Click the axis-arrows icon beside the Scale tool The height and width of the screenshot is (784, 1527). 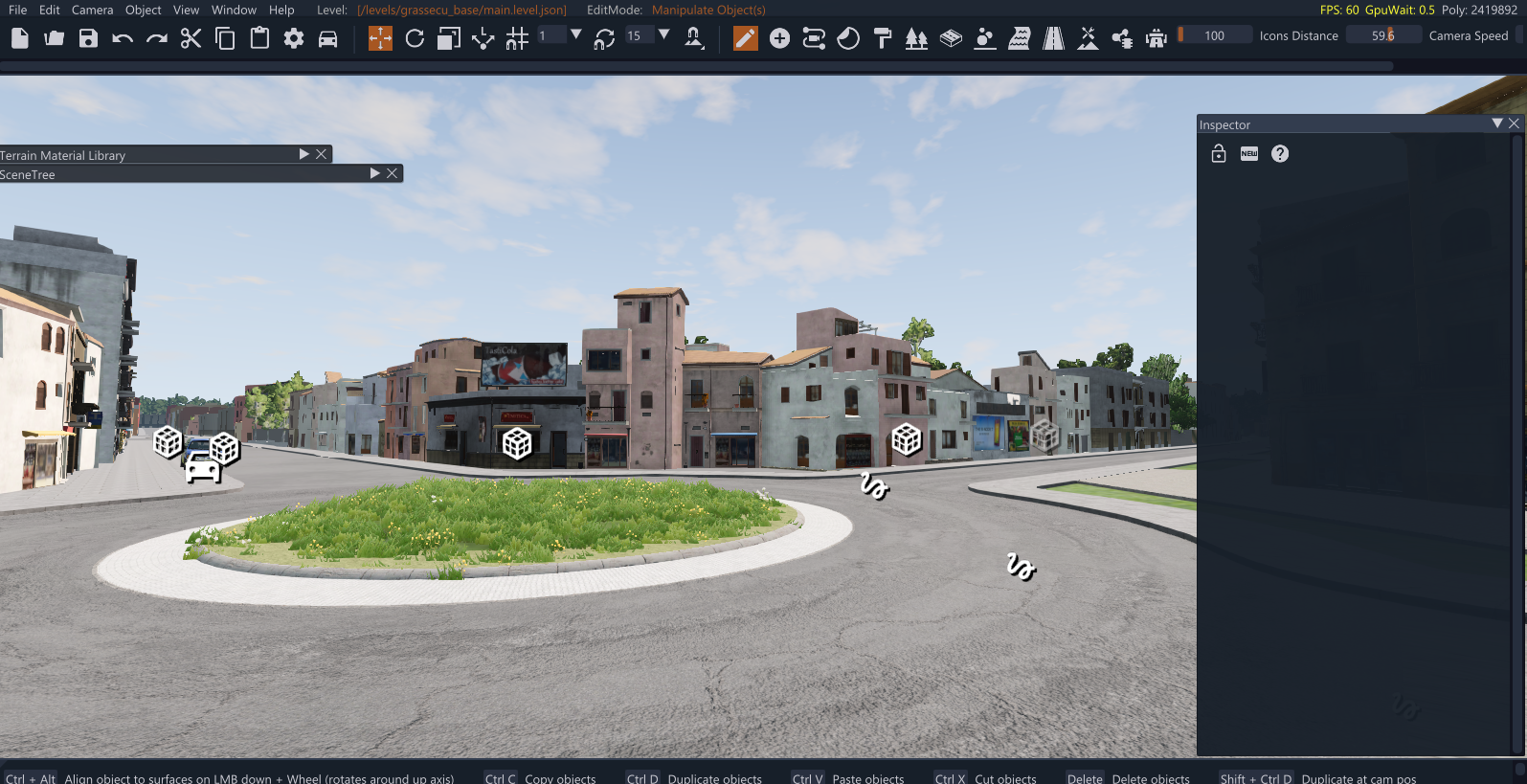click(483, 38)
